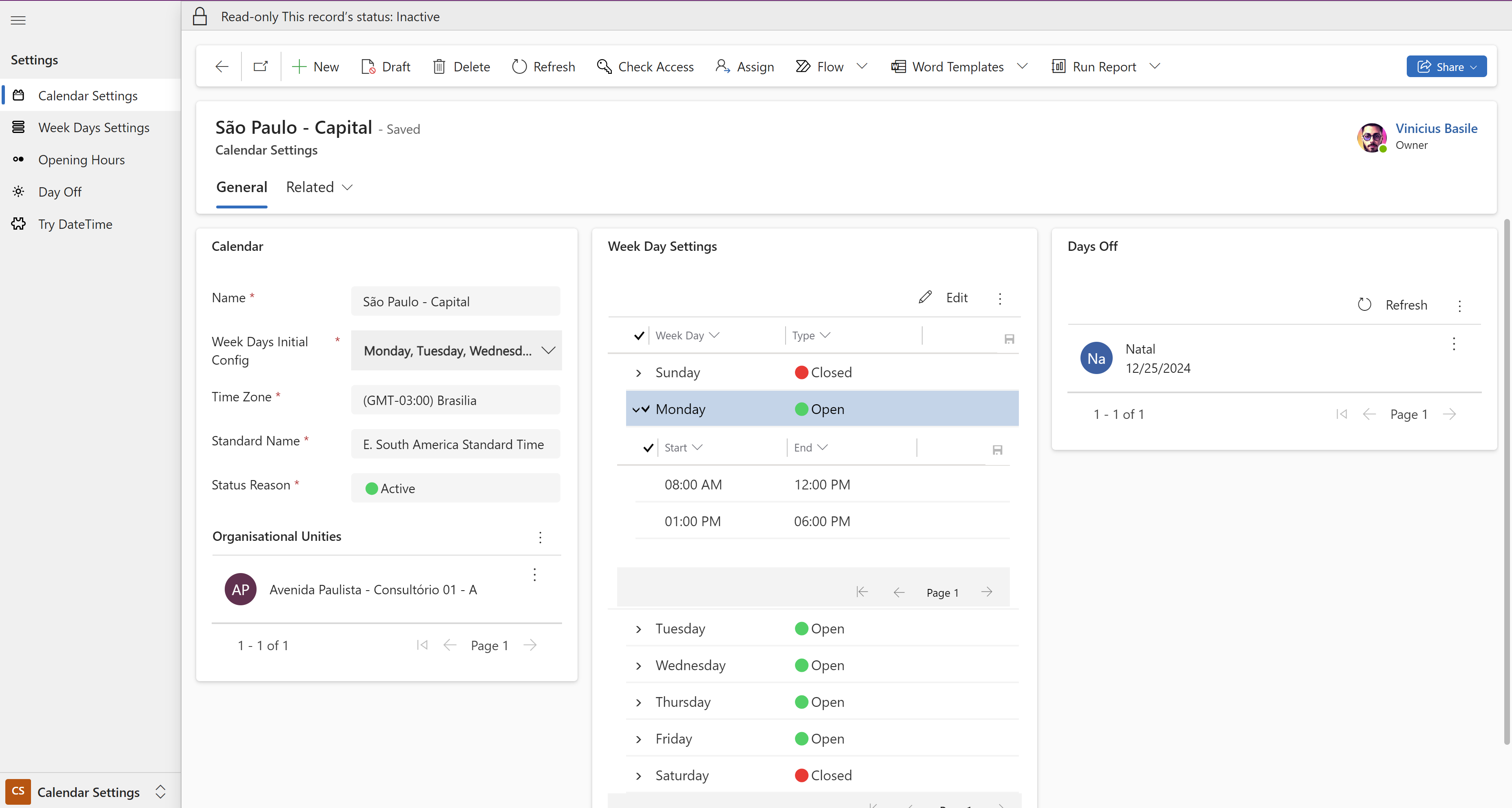This screenshot has width=1512, height=808.
Task: Expand the Tuesday row
Action: [639, 629]
